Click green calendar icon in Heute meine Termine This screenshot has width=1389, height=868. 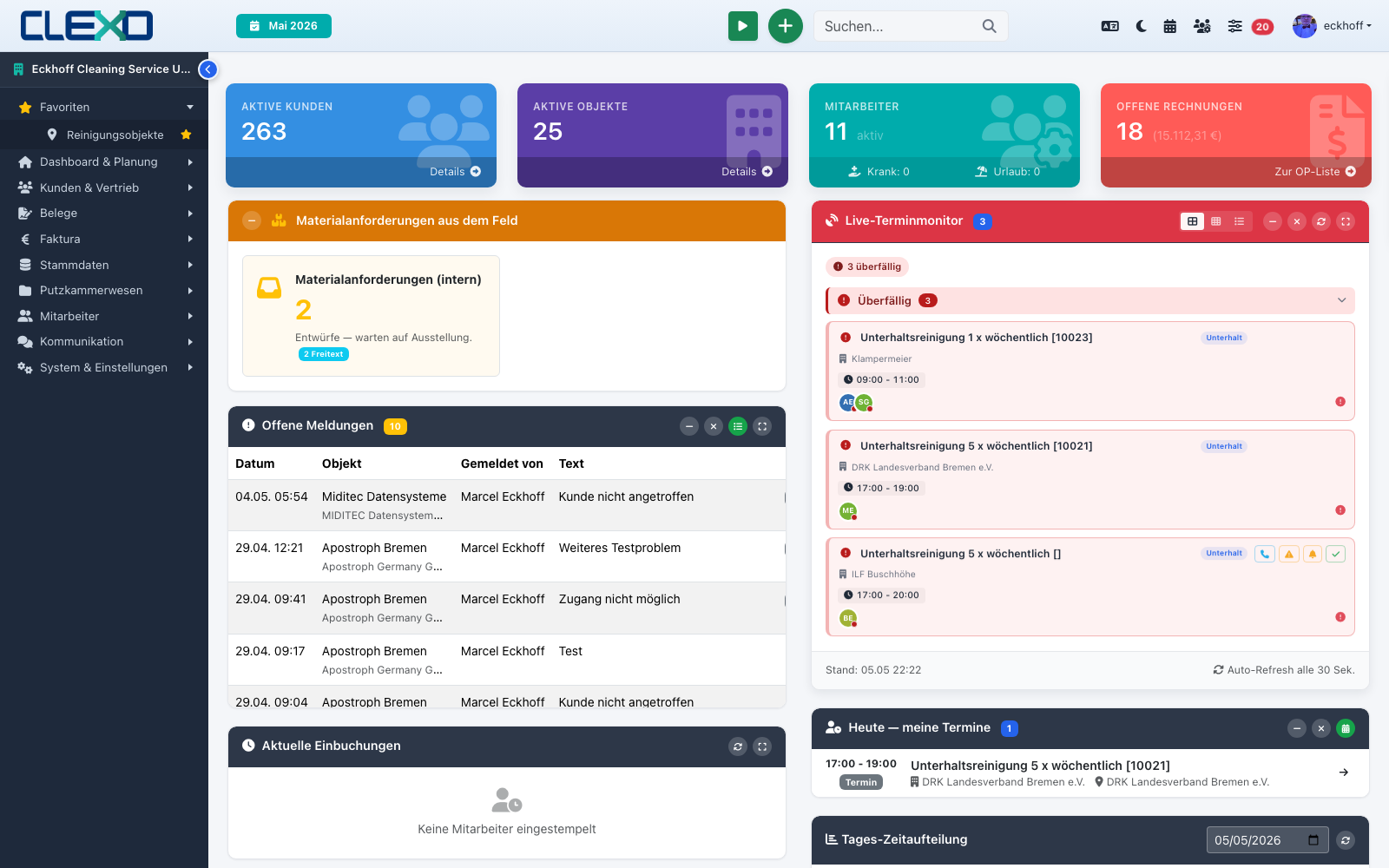pyautogui.click(x=1346, y=728)
